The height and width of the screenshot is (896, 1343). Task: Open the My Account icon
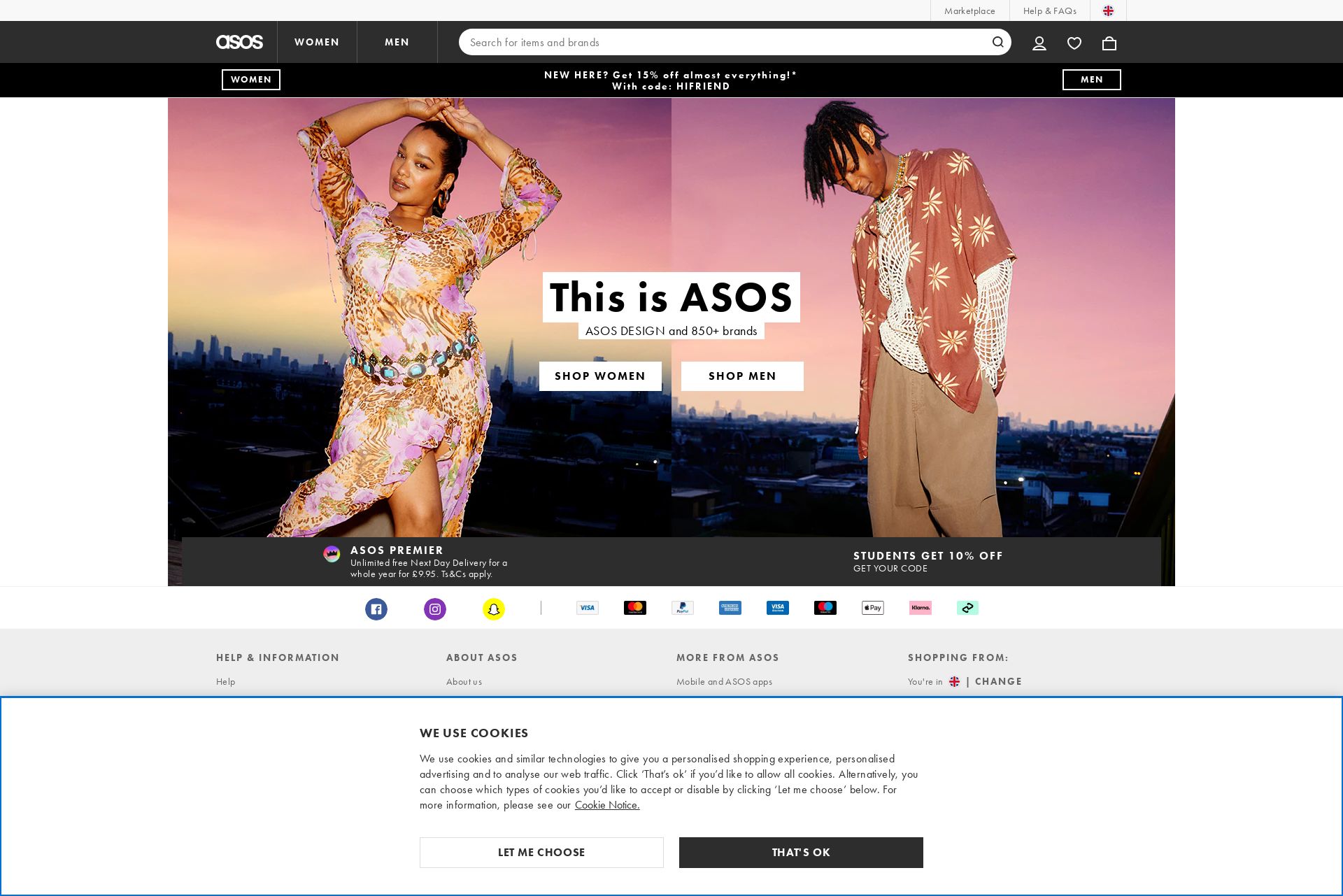pos(1039,43)
